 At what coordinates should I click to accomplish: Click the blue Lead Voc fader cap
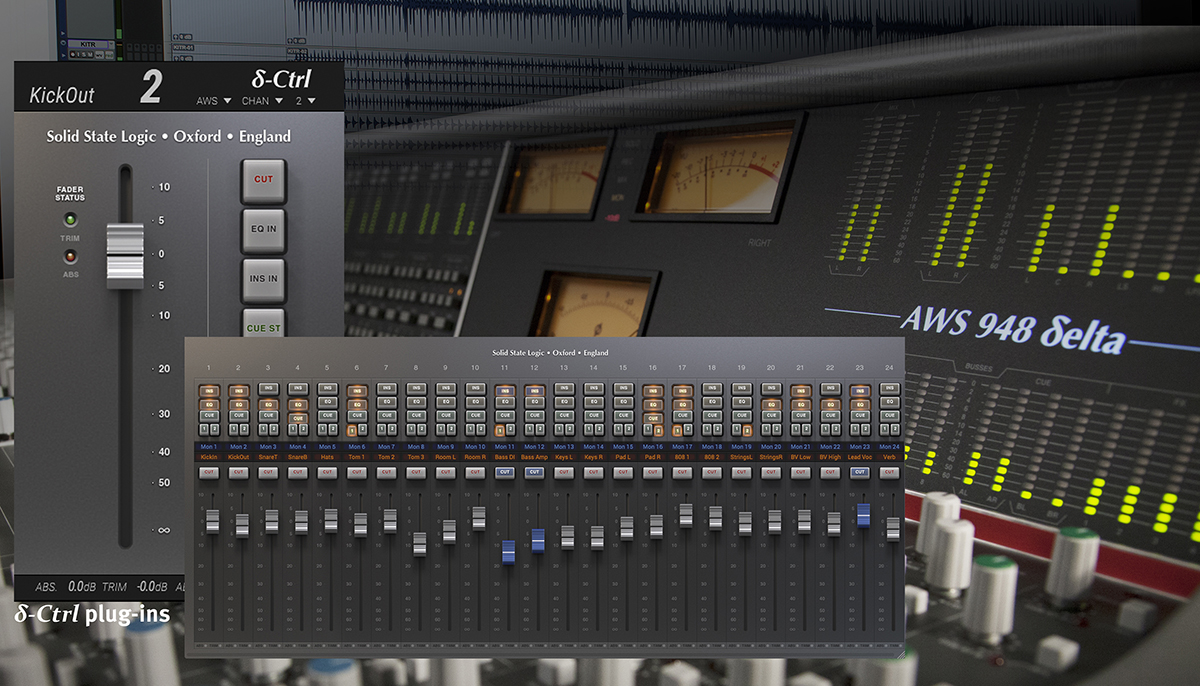point(863,514)
